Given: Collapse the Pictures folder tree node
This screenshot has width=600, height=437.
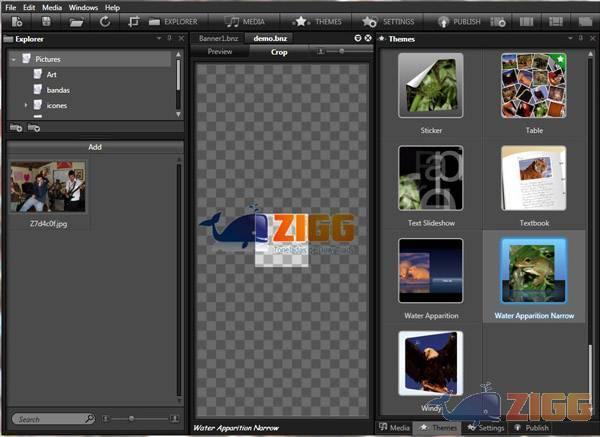Looking at the screenshot, I should point(14,60).
